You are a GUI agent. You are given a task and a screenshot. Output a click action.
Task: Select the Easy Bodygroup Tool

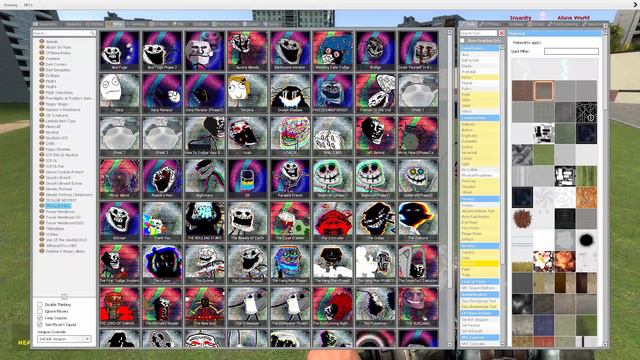point(480,301)
